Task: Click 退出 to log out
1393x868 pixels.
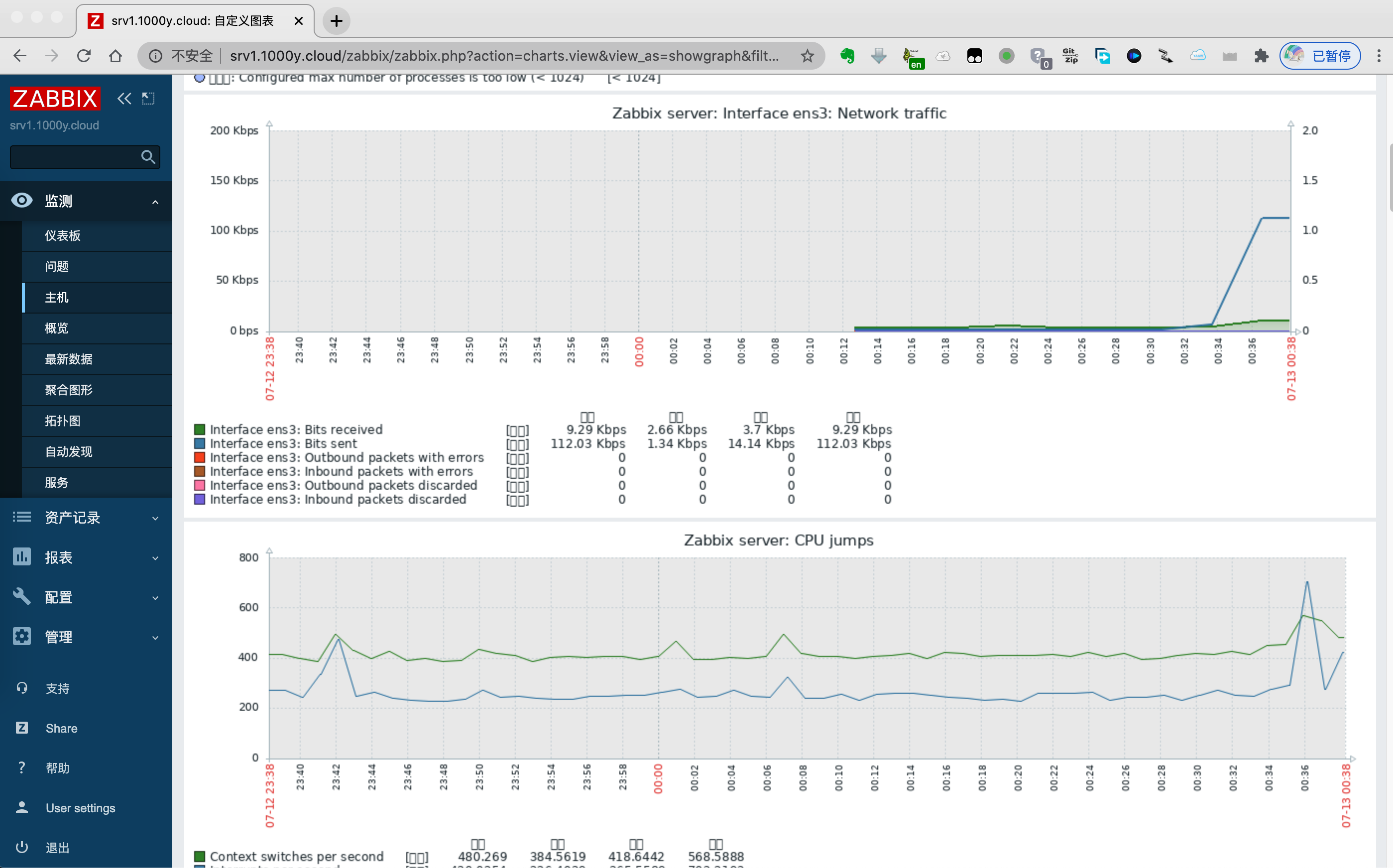Action: [x=57, y=848]
